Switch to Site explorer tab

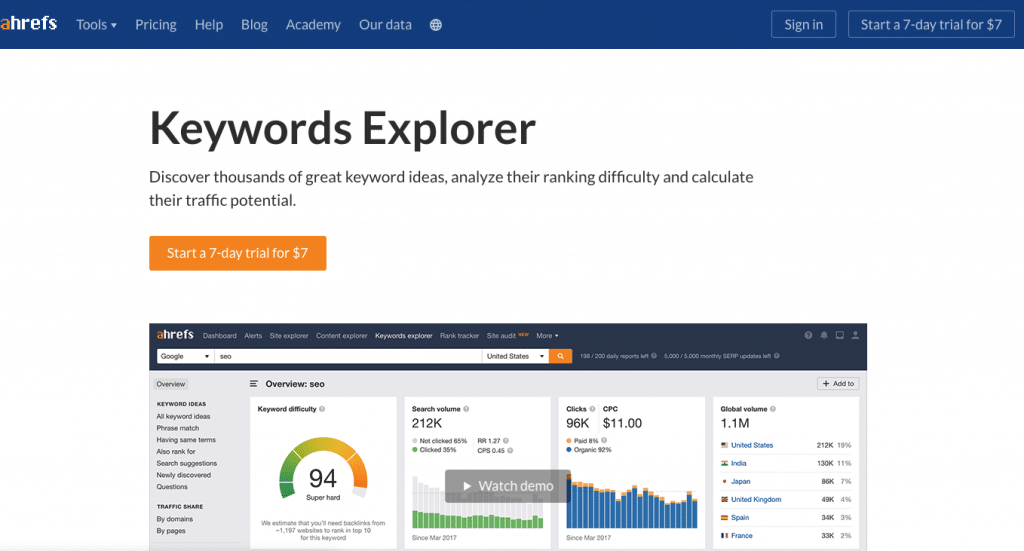(289, 336)
